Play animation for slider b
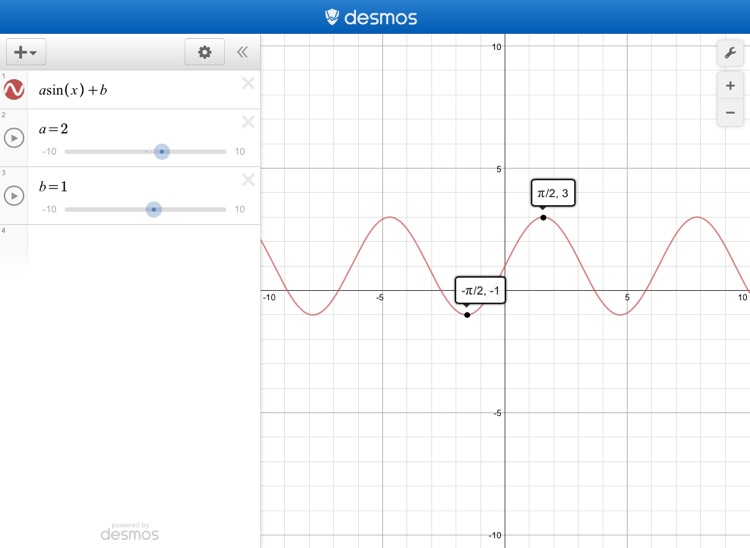The image size is (750, 548). click(14, 196)
